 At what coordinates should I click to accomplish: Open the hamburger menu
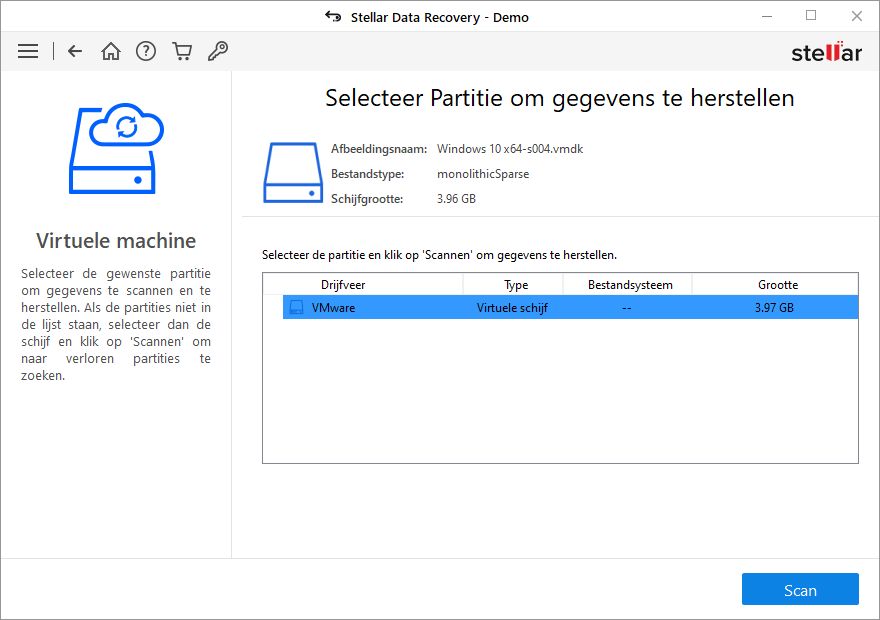pos(28,52)
